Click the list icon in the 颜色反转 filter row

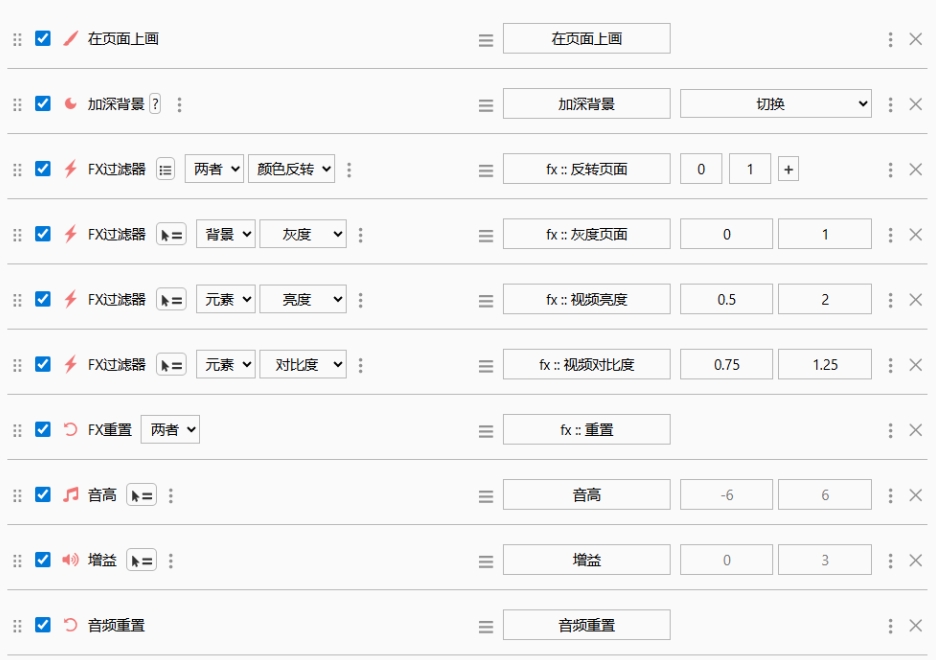click(x=167, y=169)
